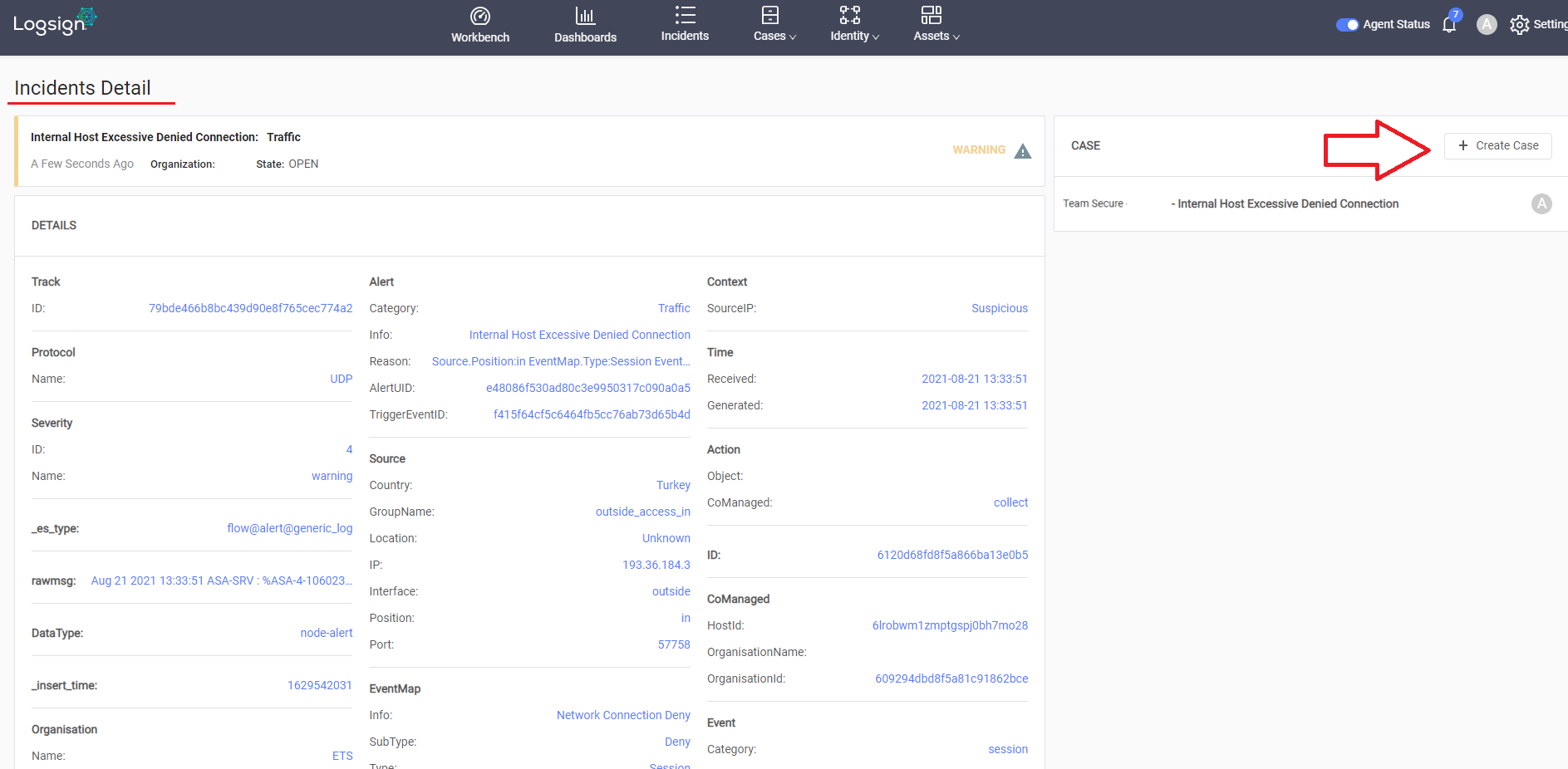Viewport: 1568px width, 769px height.
Task: Click the Organisation name ETS
Action: point(342,756)
